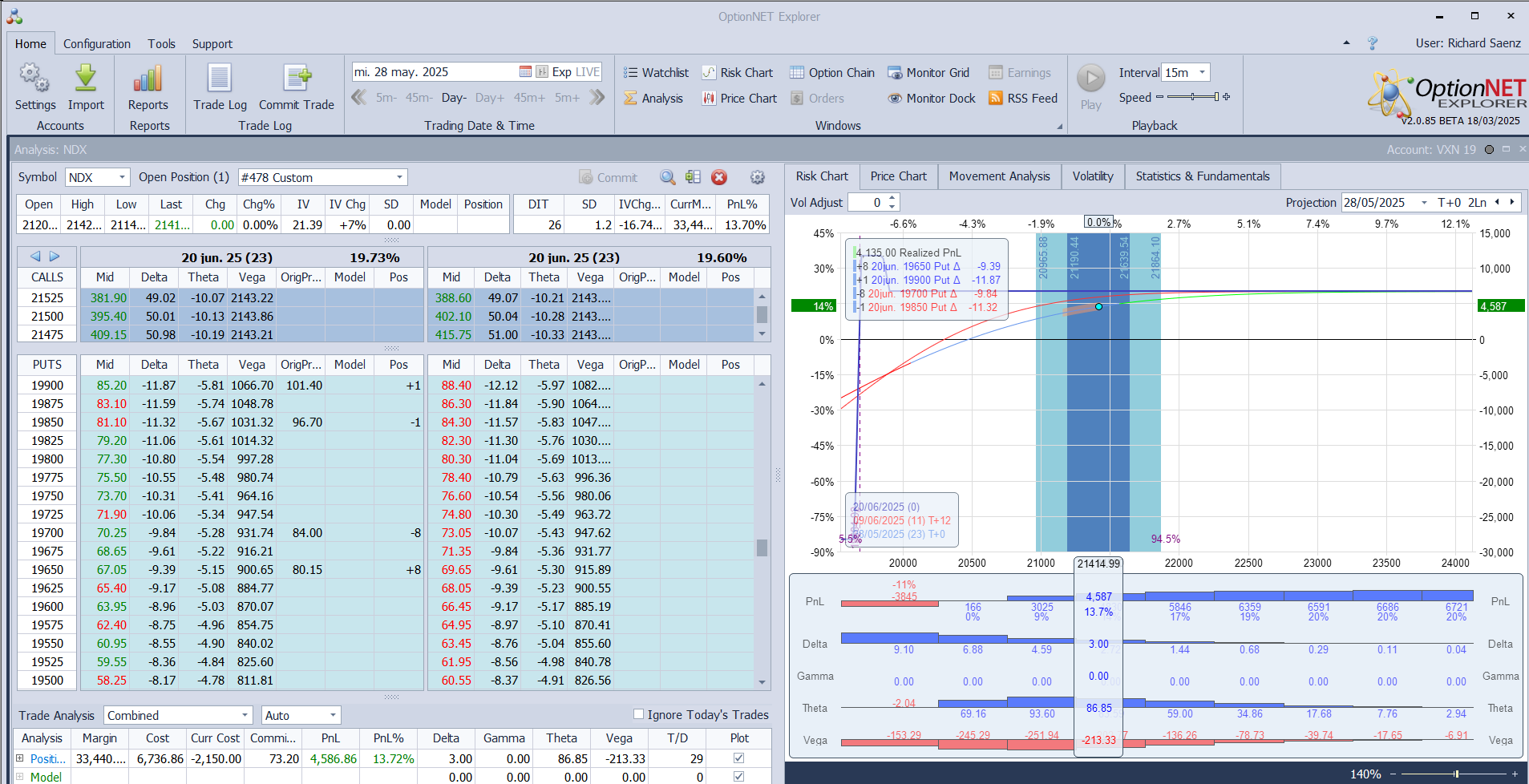The width and height of the screenshot is (1529, 784).
Task: Toggle Plot checkbox for Position row
Action: point(738,758)
